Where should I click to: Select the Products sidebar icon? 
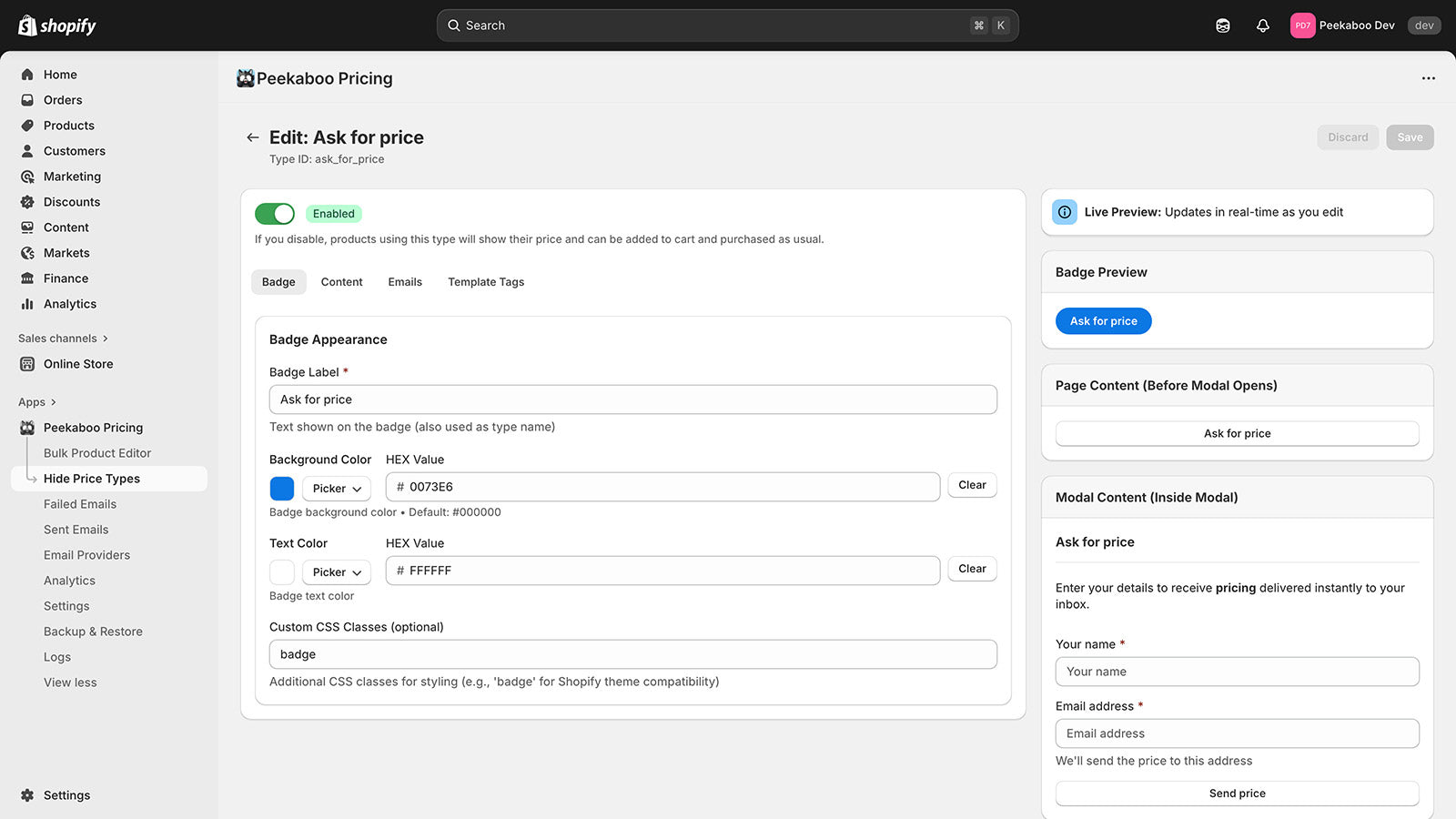27,125
